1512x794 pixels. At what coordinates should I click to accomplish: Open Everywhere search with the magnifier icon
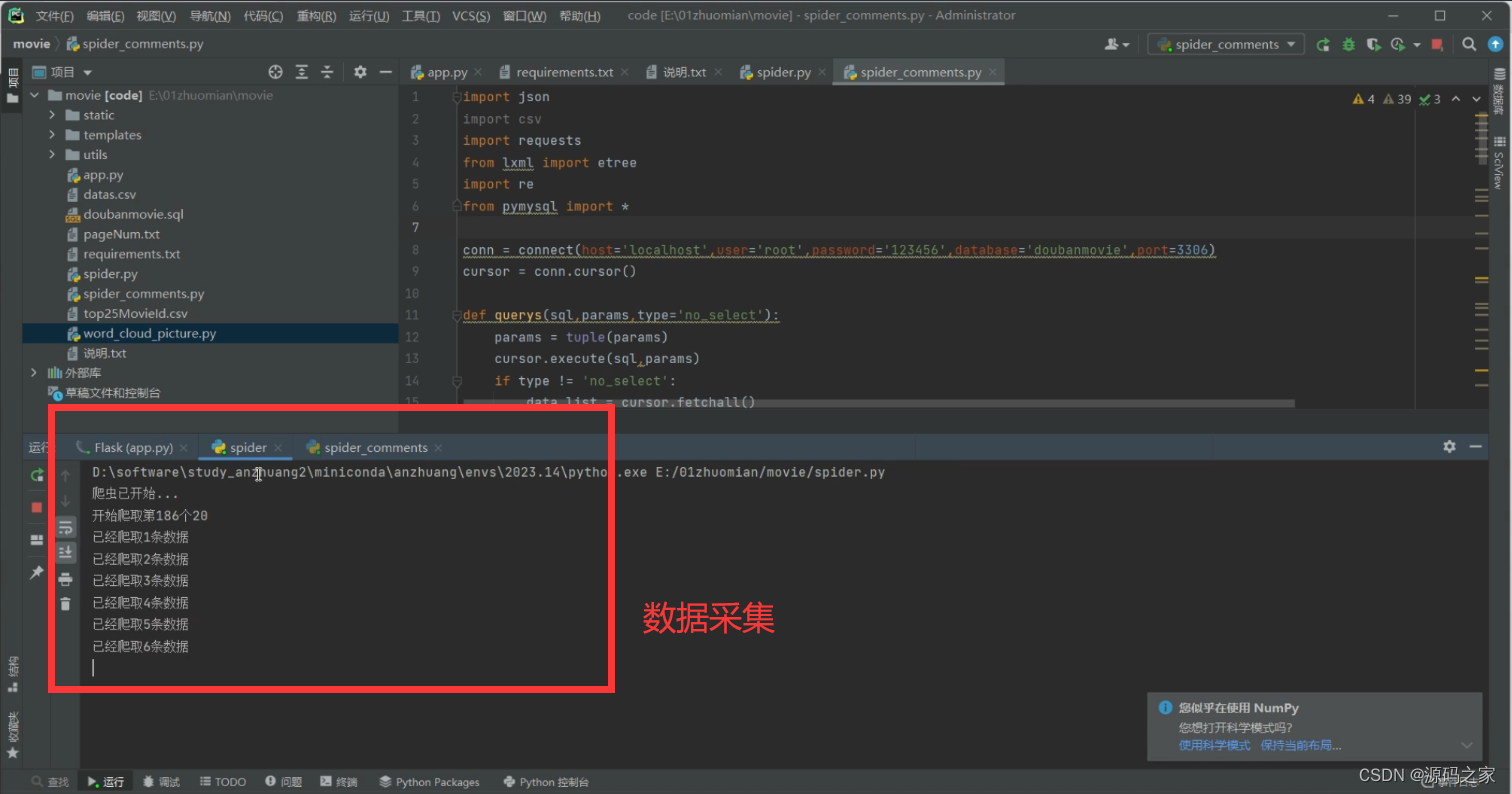pos(1468,44)
